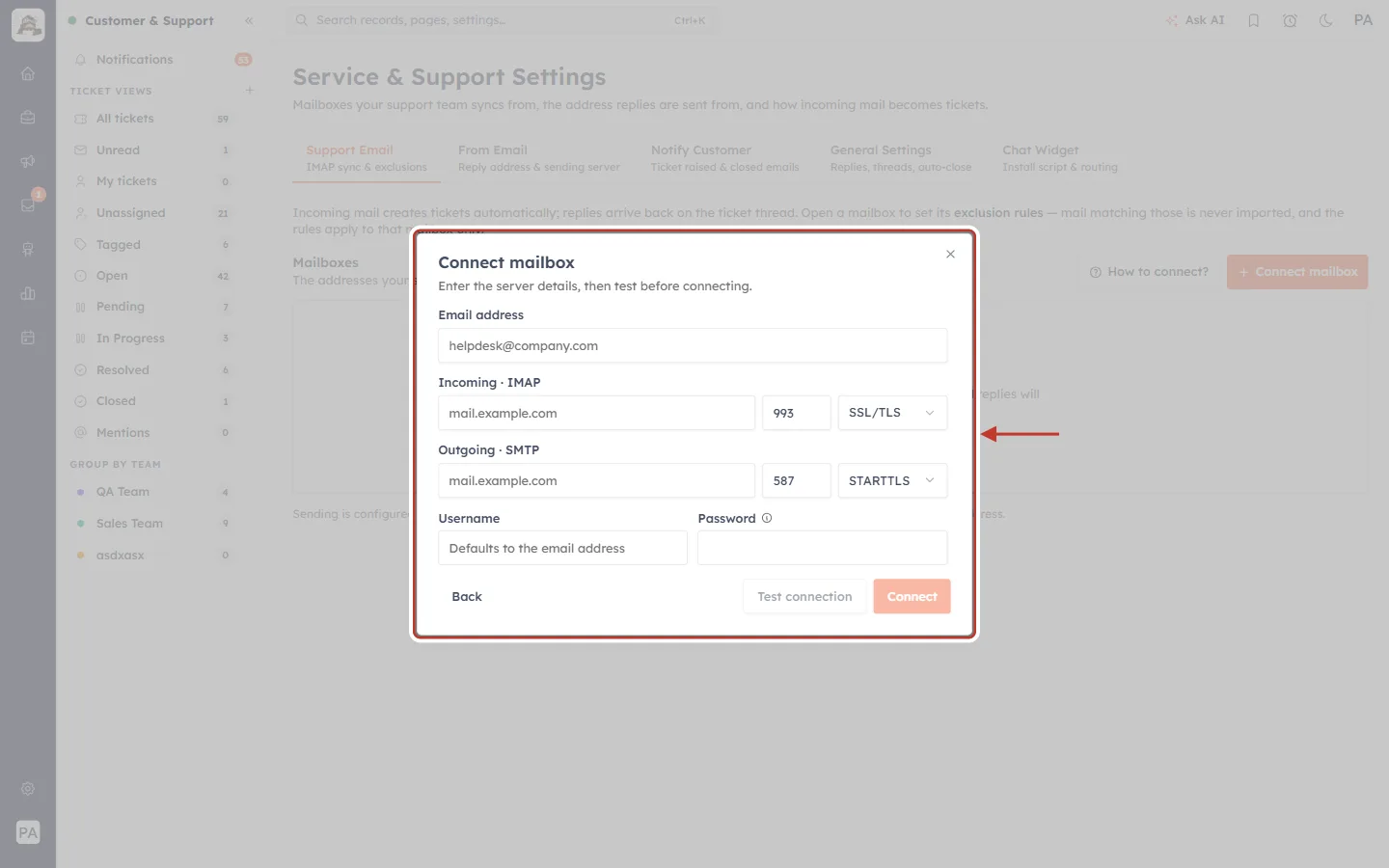Switch to Chat Widget tab
1389x868 pixels.
click(x=1060, y=158)
